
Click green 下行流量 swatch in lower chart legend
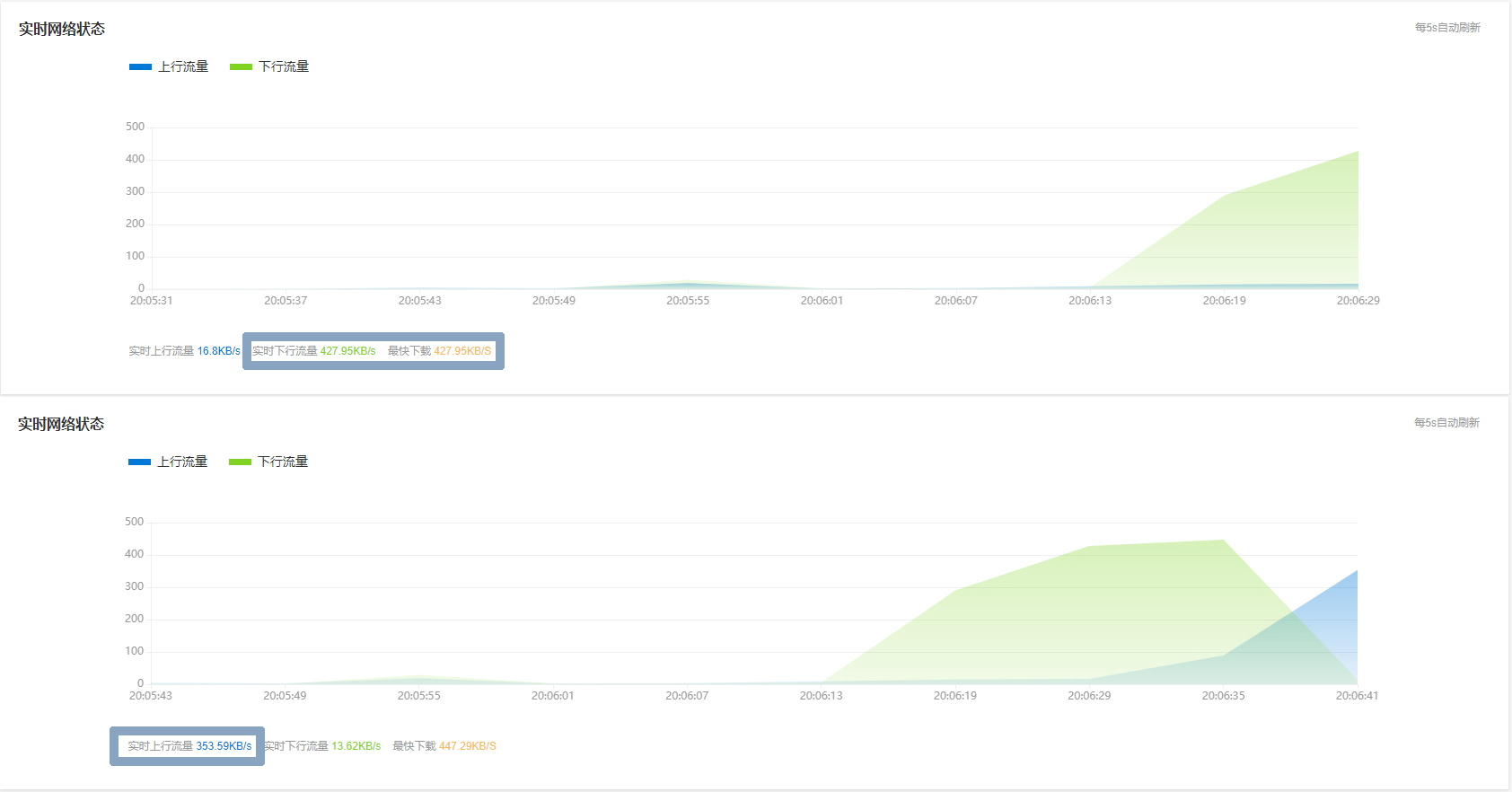tap(240, 462)
